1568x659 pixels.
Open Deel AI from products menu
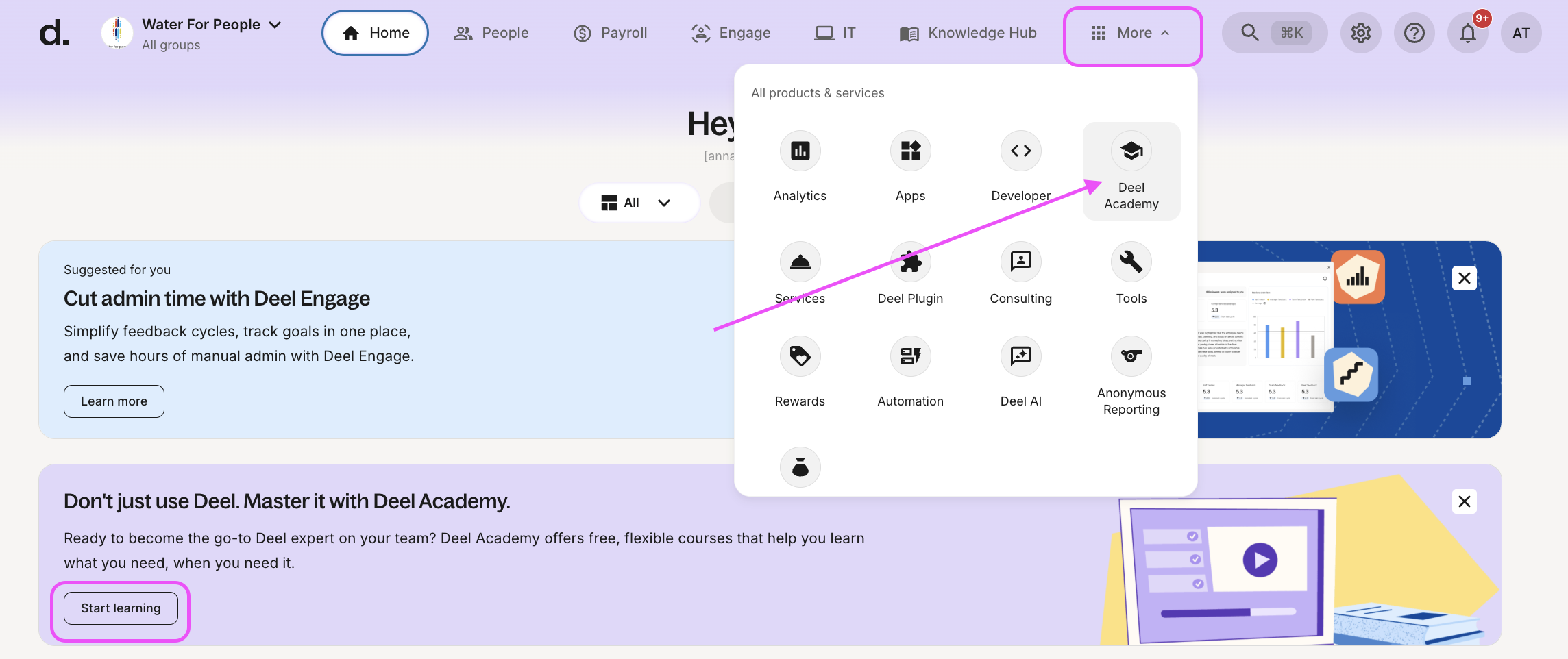pyautogui.click(x=1020, y=357)
